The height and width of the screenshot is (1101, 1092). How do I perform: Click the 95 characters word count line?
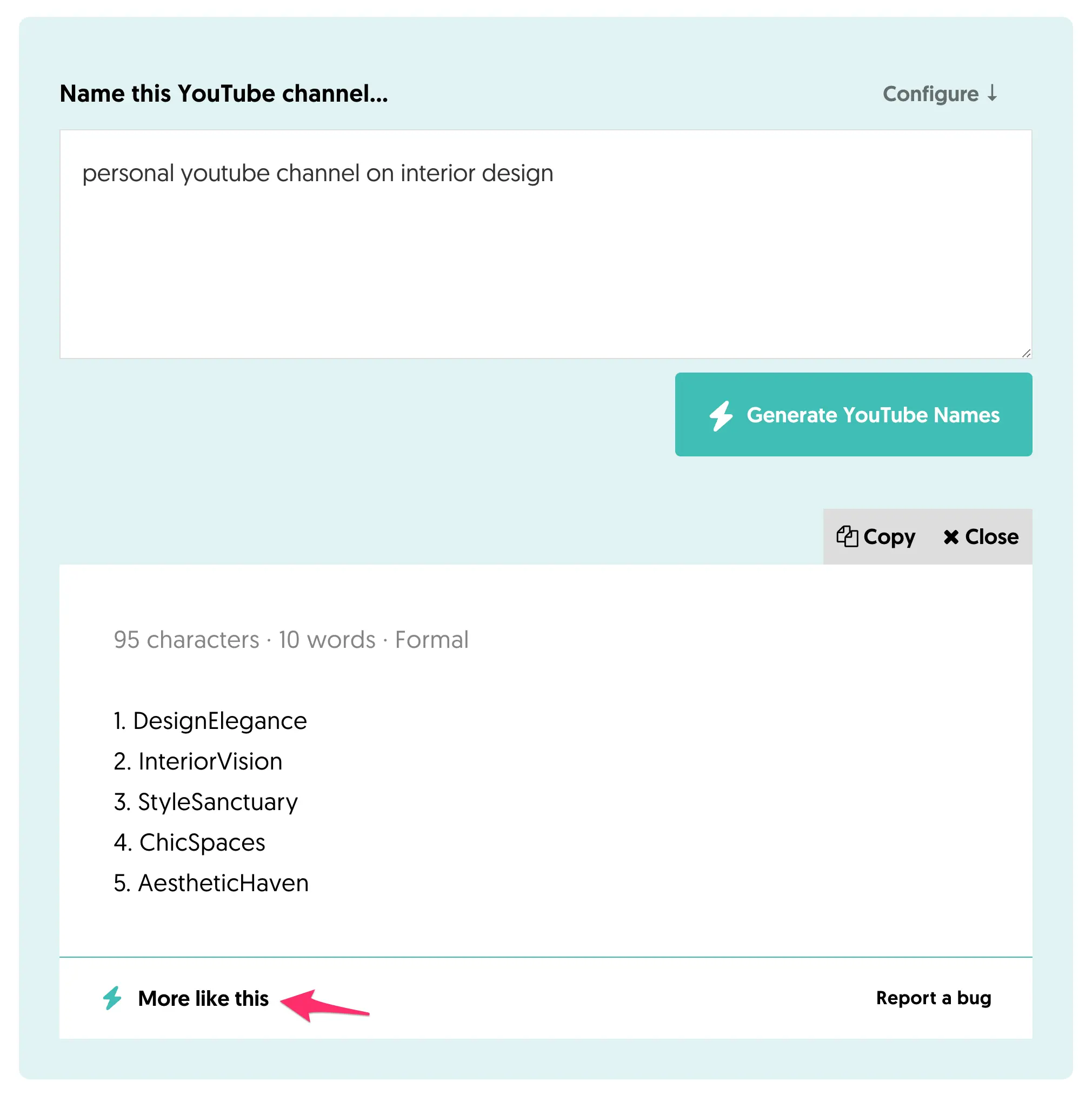(290, 640)
